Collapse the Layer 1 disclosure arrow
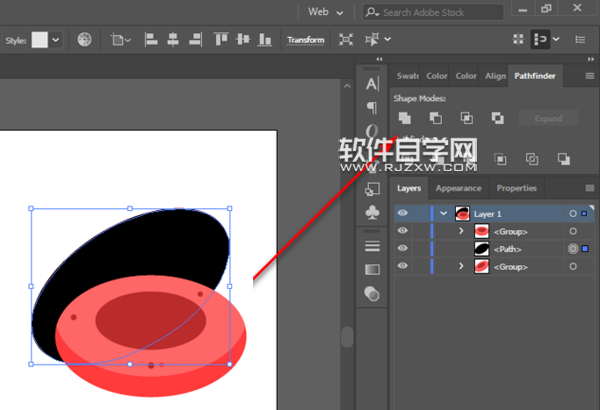The width and height of the screenshot is (600, 410). click(443, 214)
